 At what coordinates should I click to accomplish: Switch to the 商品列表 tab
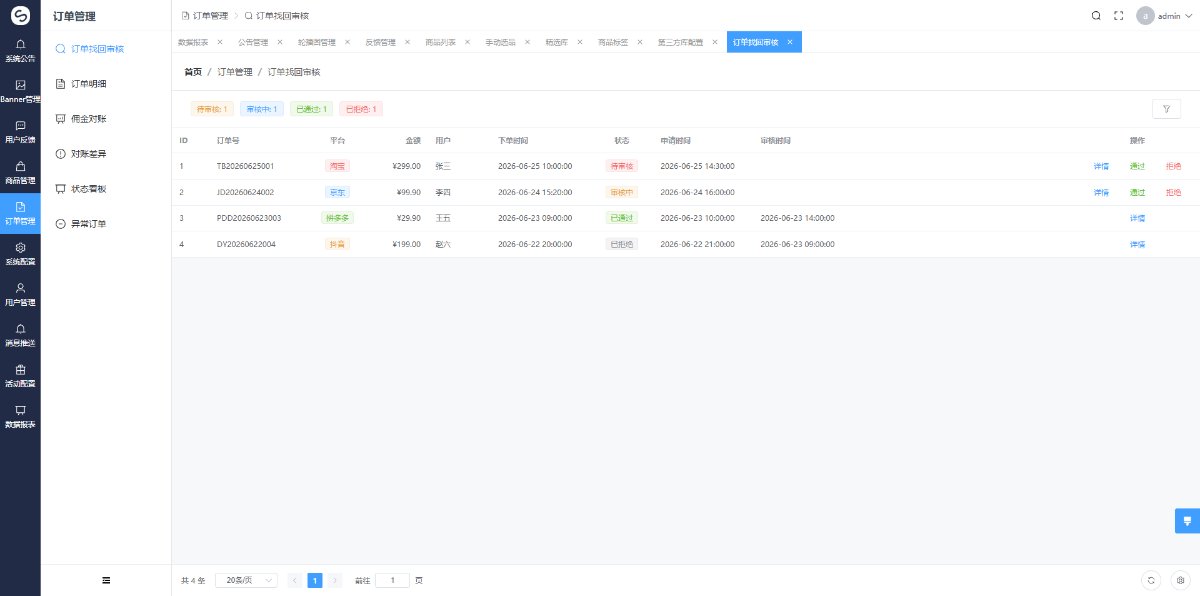tap(440, 42)
